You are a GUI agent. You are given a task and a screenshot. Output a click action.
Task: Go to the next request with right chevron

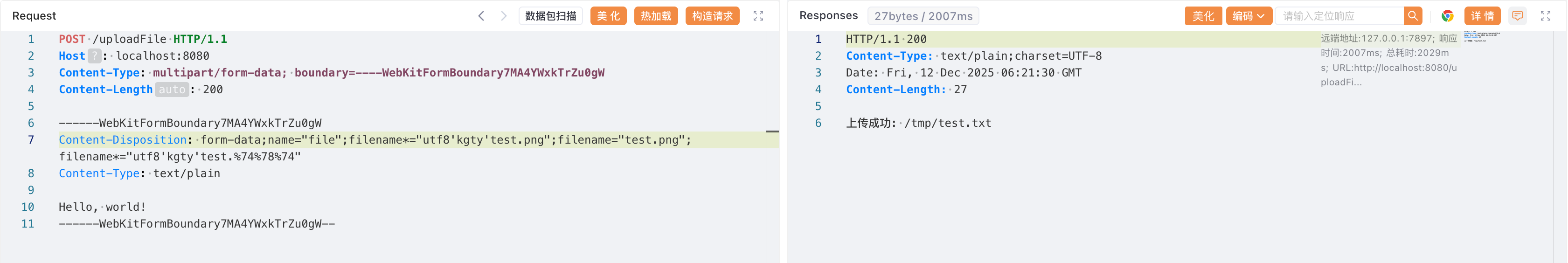(503, 16)
